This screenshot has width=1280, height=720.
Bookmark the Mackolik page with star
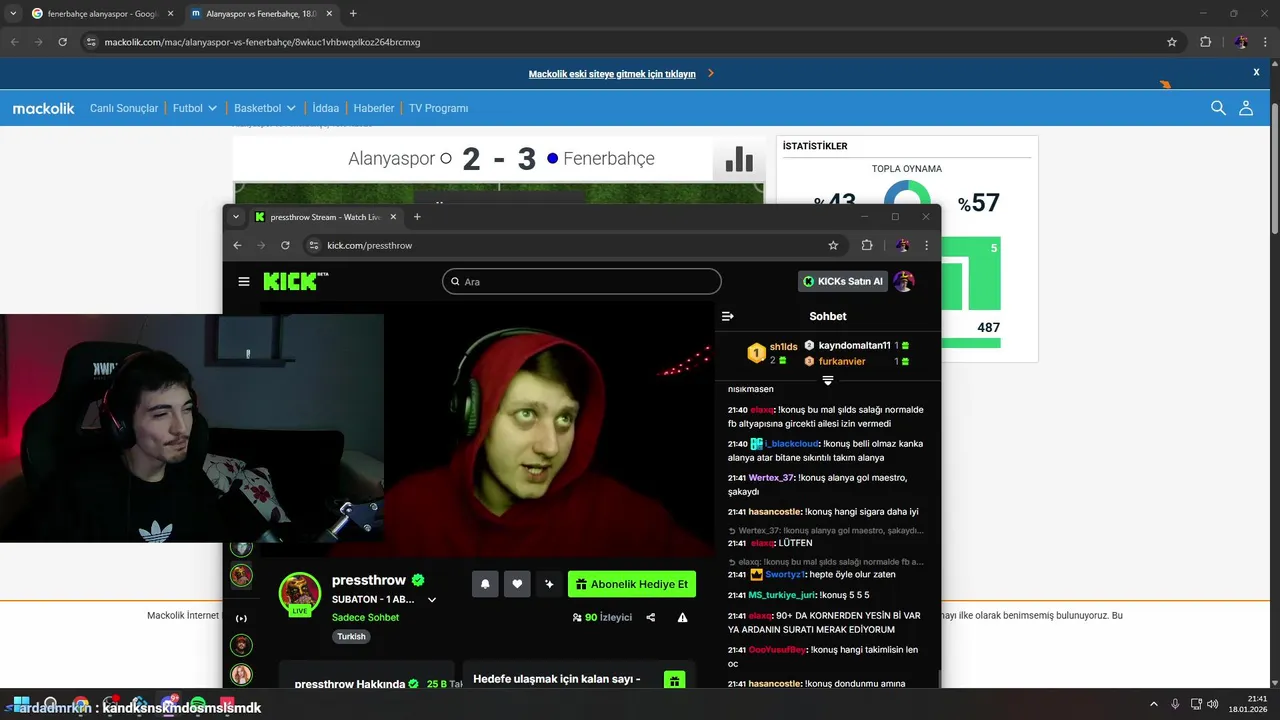(1172, 42)
